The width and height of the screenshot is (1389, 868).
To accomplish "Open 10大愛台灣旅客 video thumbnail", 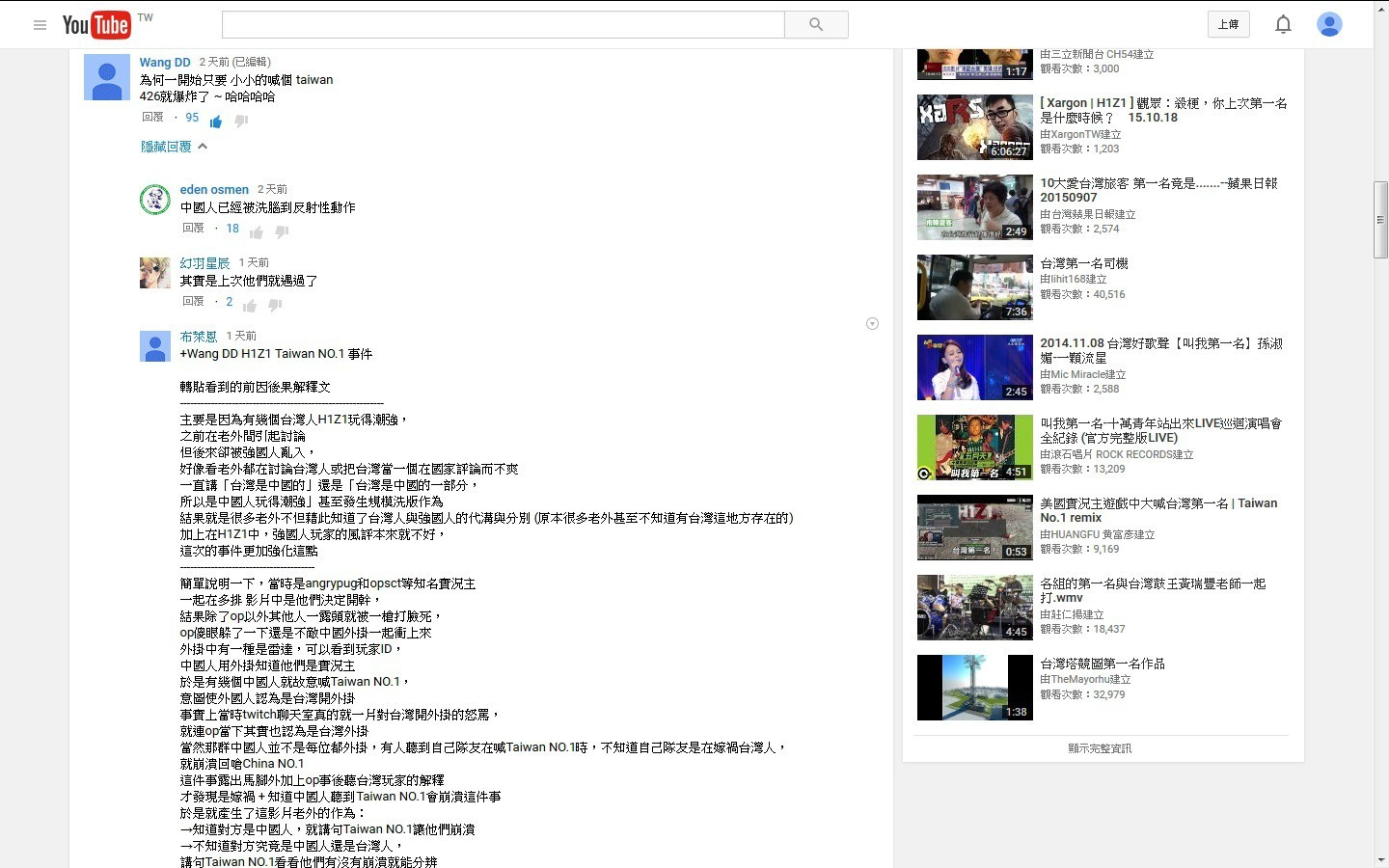I will 974,207.
